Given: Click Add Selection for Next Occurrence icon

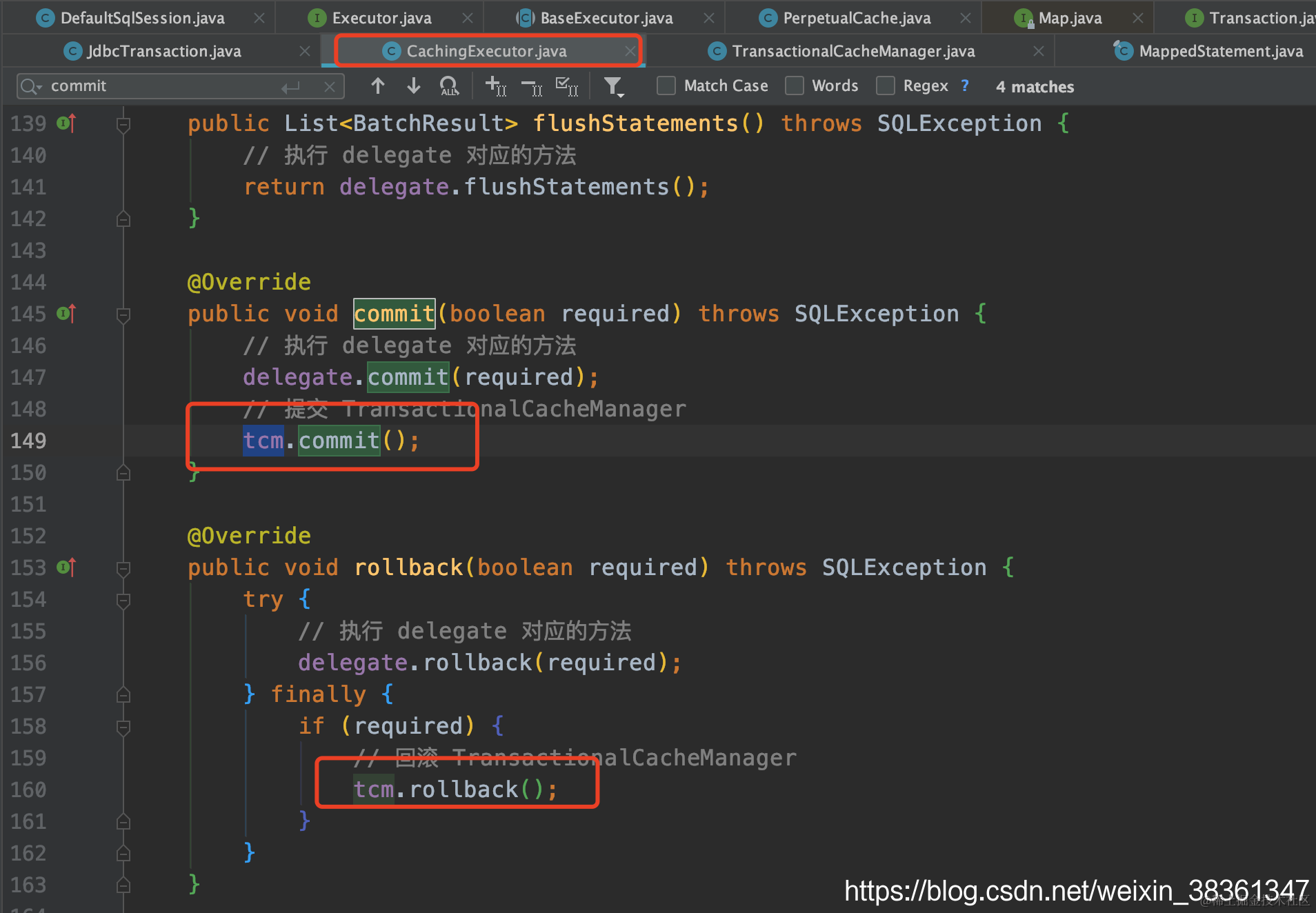Looking at the screenshot, I should pos(496,86).
